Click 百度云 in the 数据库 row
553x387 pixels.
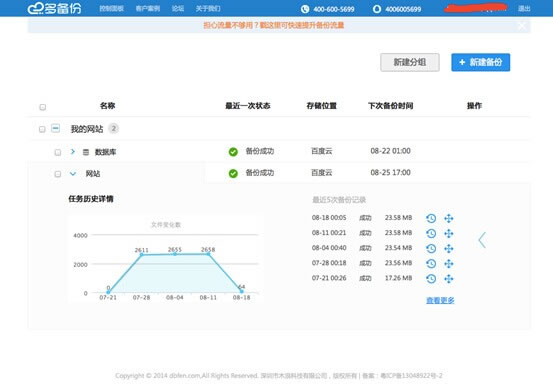[322, 151]
